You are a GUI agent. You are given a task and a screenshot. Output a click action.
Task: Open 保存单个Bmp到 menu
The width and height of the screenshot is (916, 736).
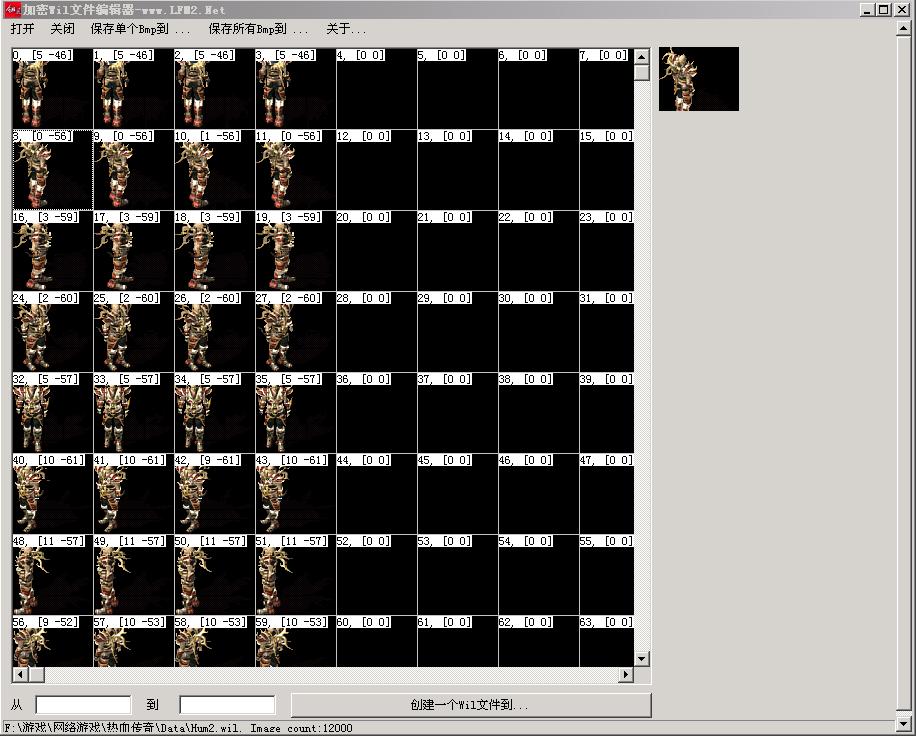coord(140,29)
